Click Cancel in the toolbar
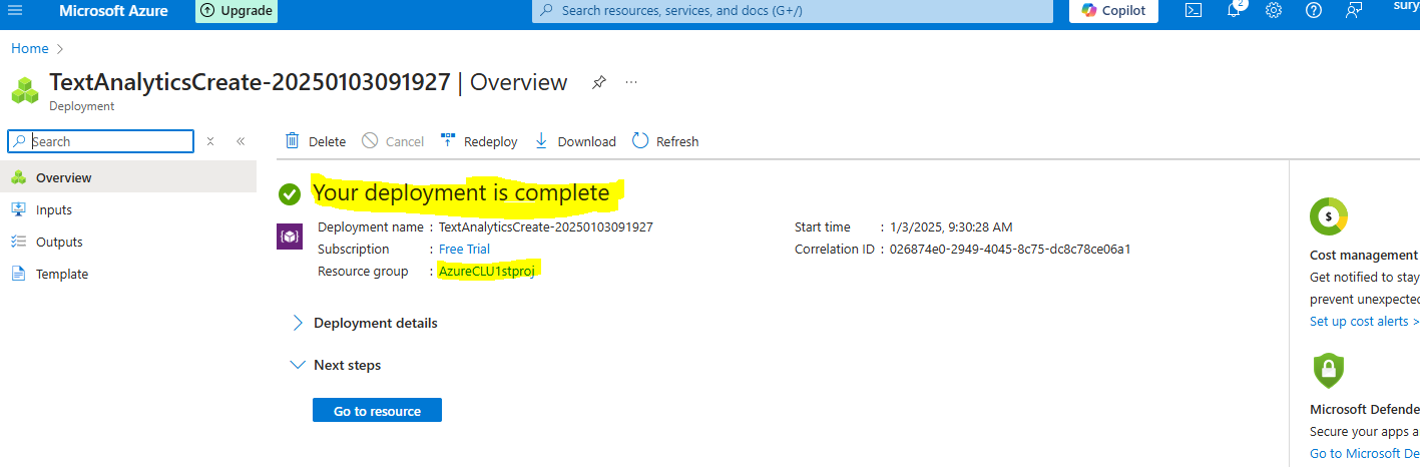This screenshot has height=467, width=1420. [393, 141]
